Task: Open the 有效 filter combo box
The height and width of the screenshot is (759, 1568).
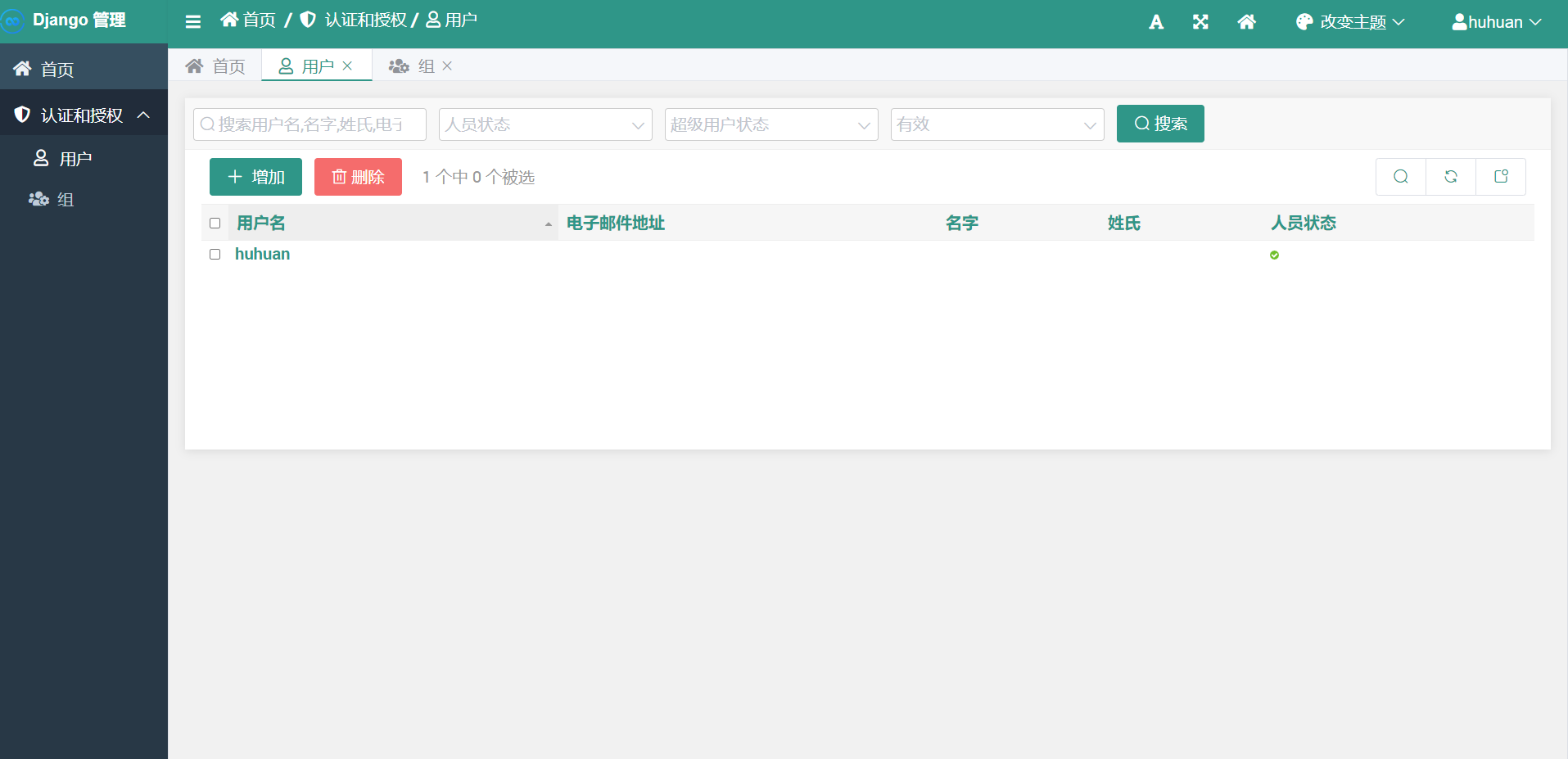Action: (996, 124)
